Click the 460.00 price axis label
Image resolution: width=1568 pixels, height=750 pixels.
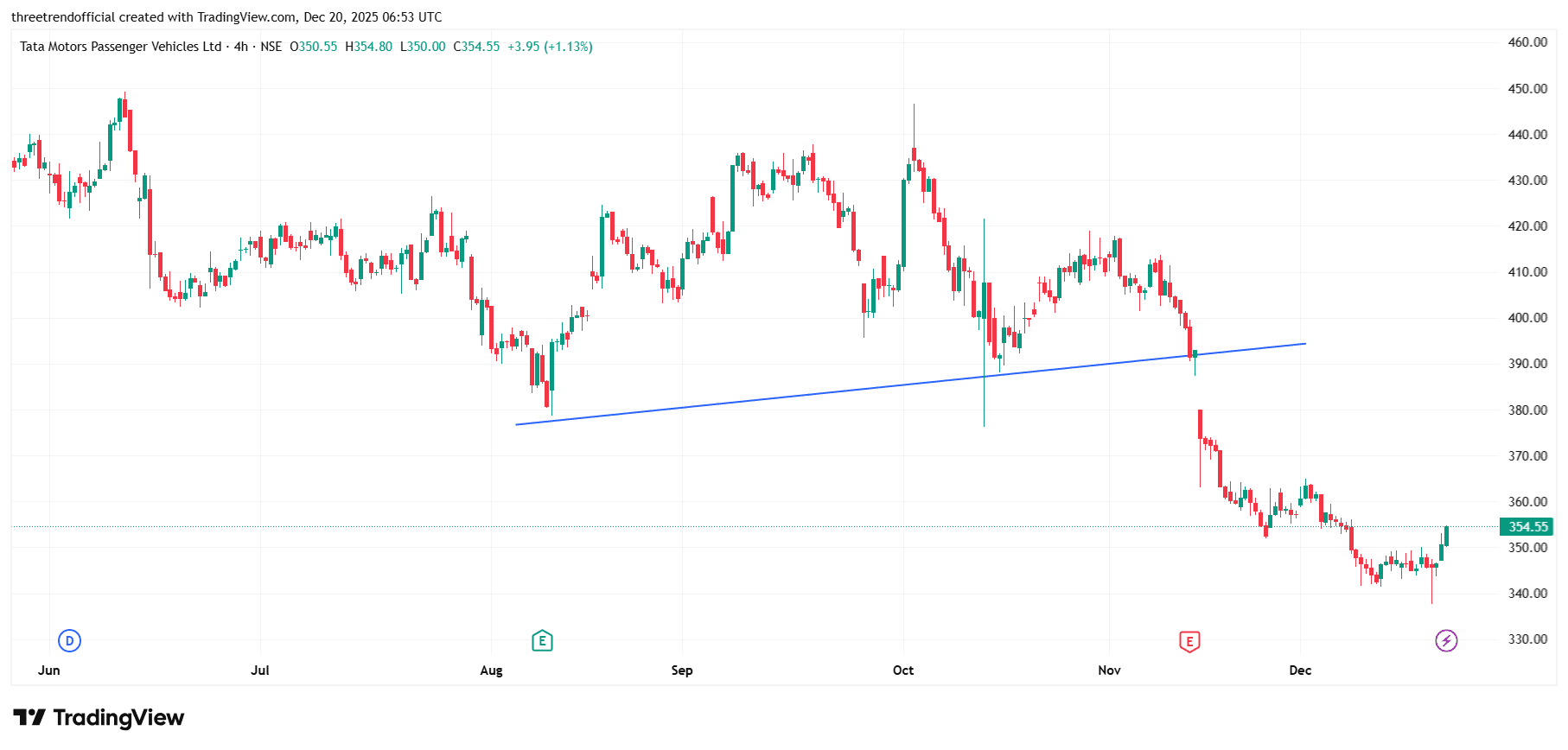point(1527,42)
